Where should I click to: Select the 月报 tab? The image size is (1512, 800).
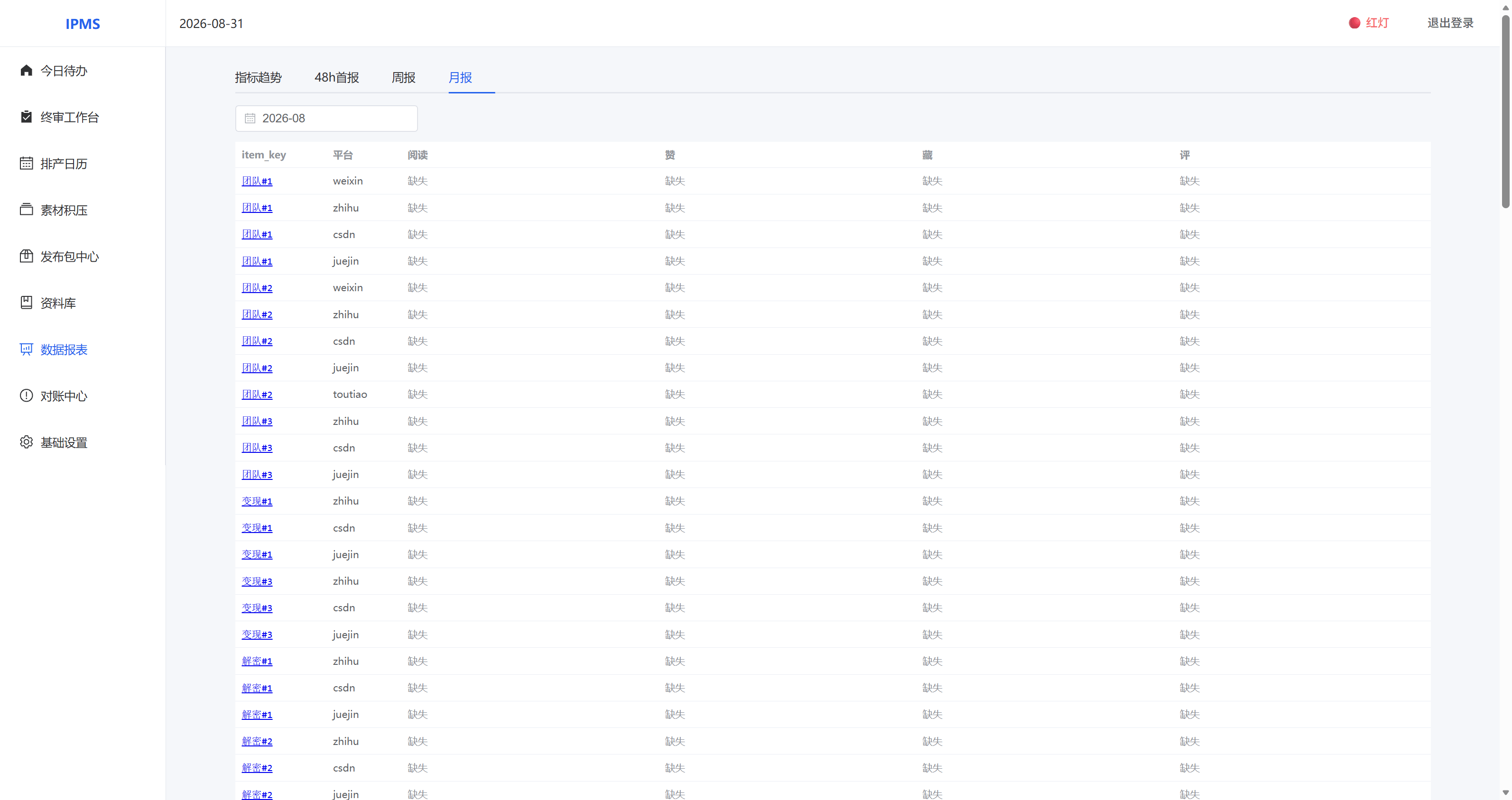(460, 77)
